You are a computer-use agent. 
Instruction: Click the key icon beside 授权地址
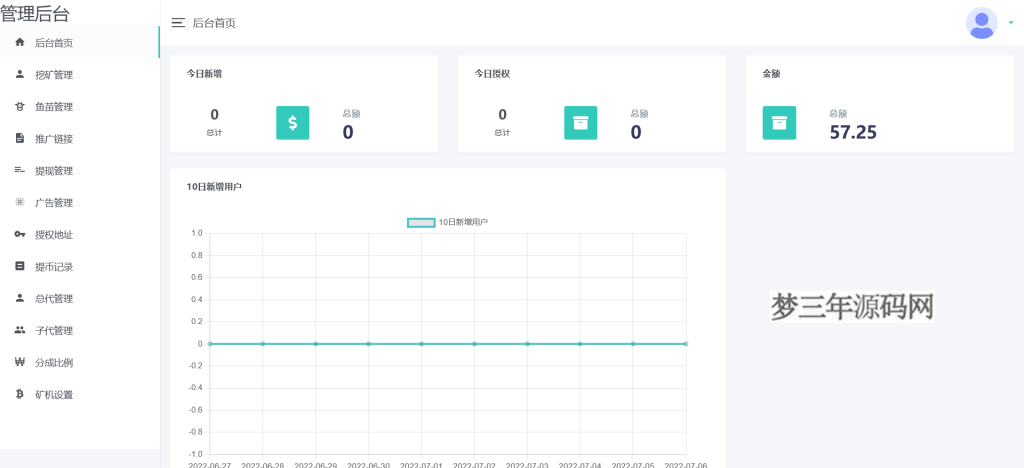[20, 234]
